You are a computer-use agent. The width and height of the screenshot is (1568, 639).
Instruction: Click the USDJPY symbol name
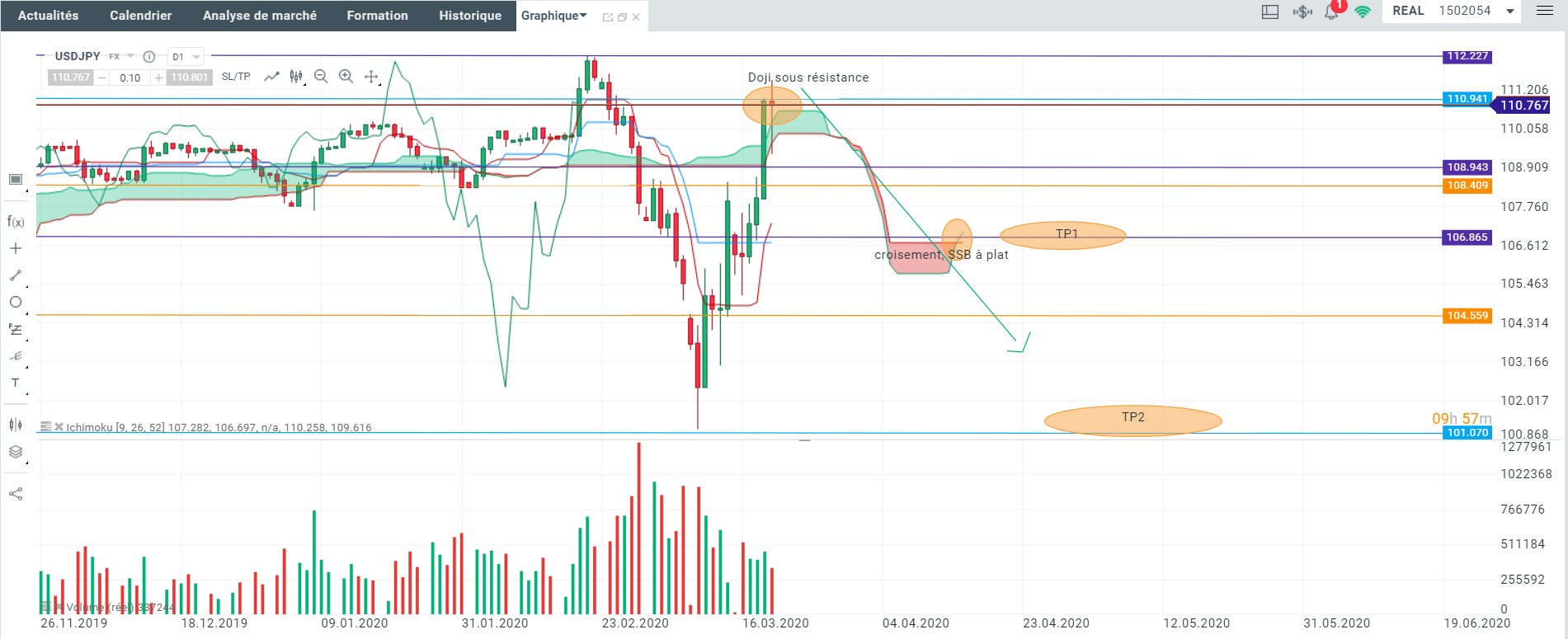78,56
